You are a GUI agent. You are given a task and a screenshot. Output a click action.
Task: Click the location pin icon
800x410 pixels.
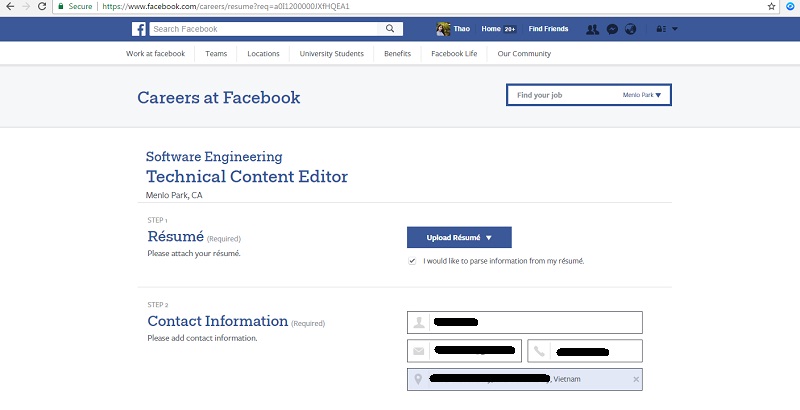coord(418,379)
